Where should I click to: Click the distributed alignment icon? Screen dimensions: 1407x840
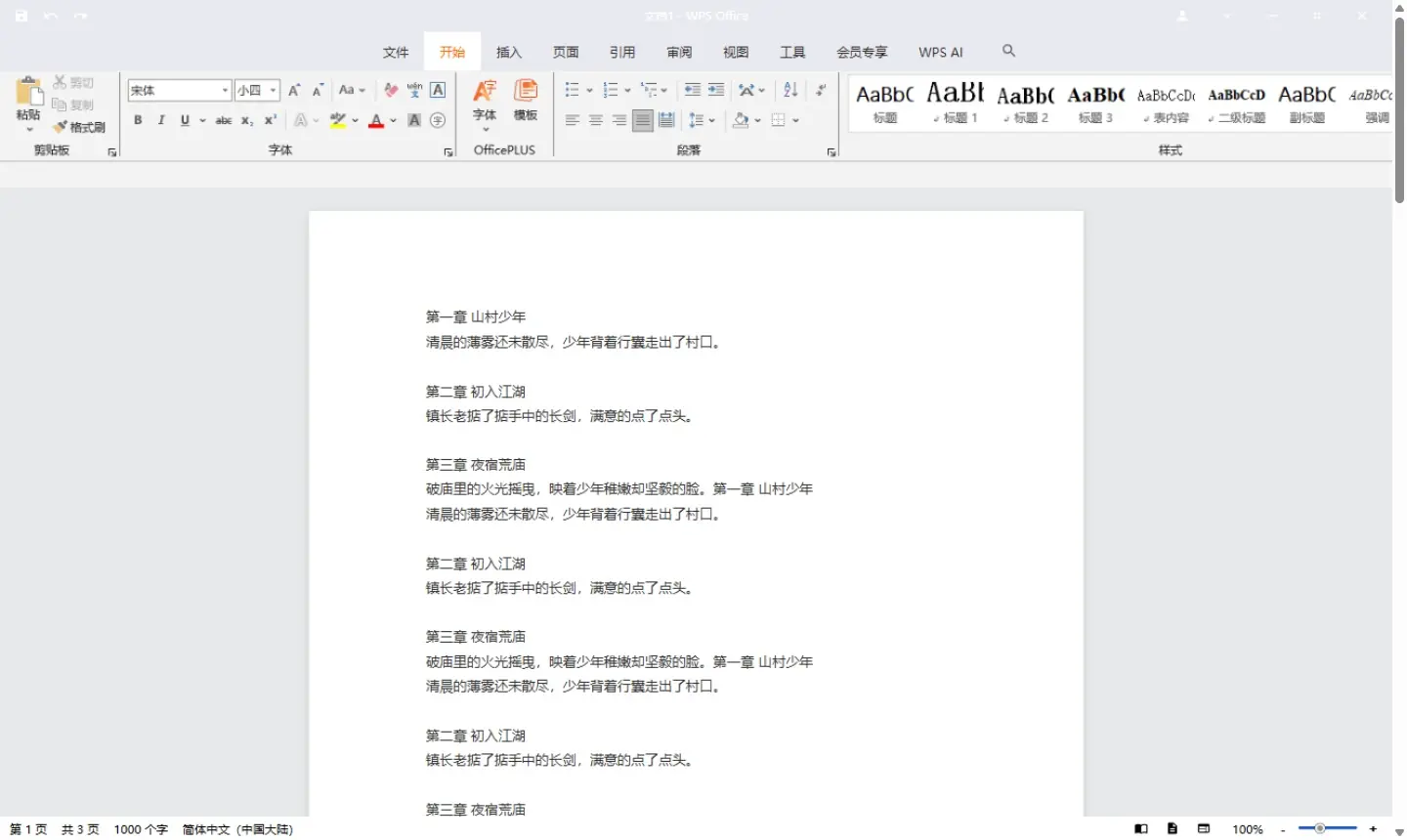tap(666, 120)
